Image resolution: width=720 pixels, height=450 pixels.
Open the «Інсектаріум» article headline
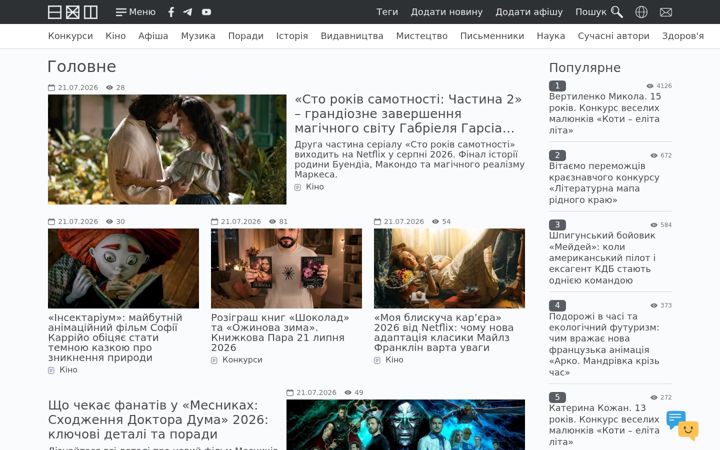[x=115, y=338]
